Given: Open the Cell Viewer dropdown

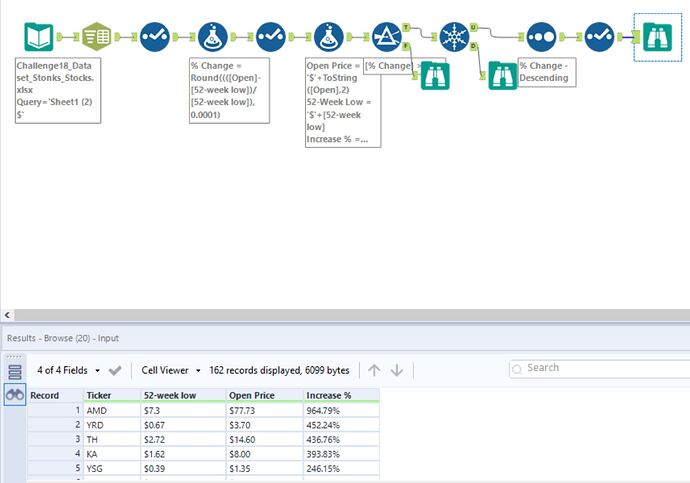Looking at the screenshot, I should coord(172,370).
